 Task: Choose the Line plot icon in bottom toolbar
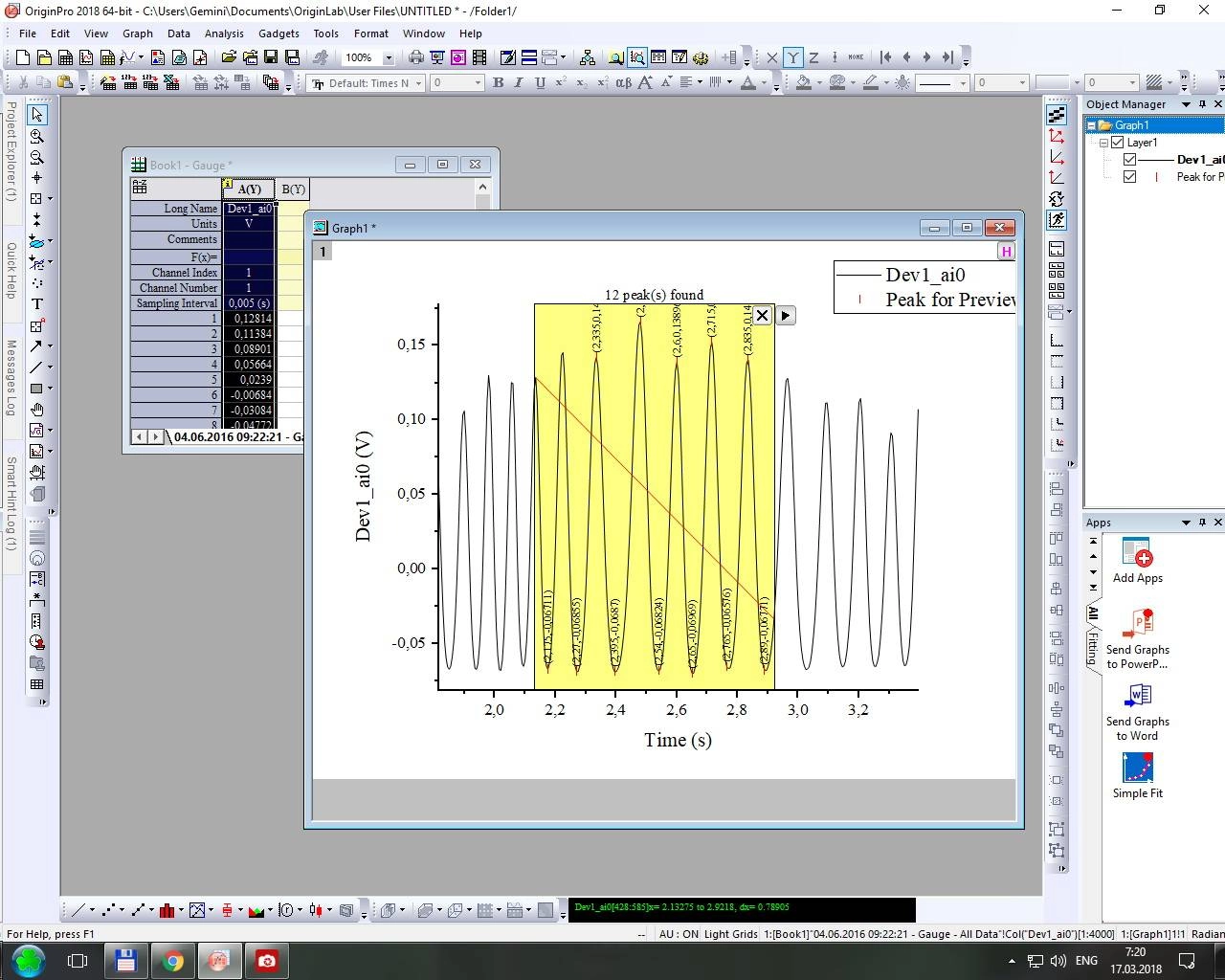tap(78, 910)
